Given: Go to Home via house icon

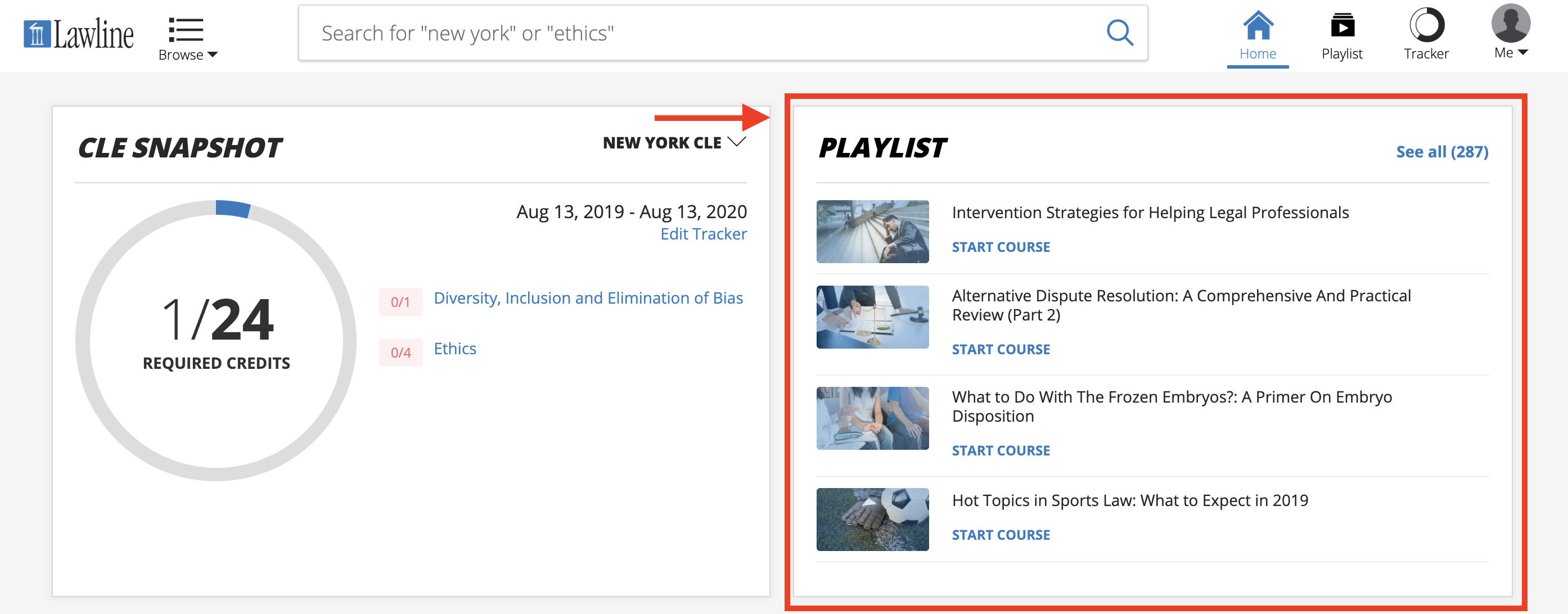Looking at the screenshot, I should (x=1258, y=25).
